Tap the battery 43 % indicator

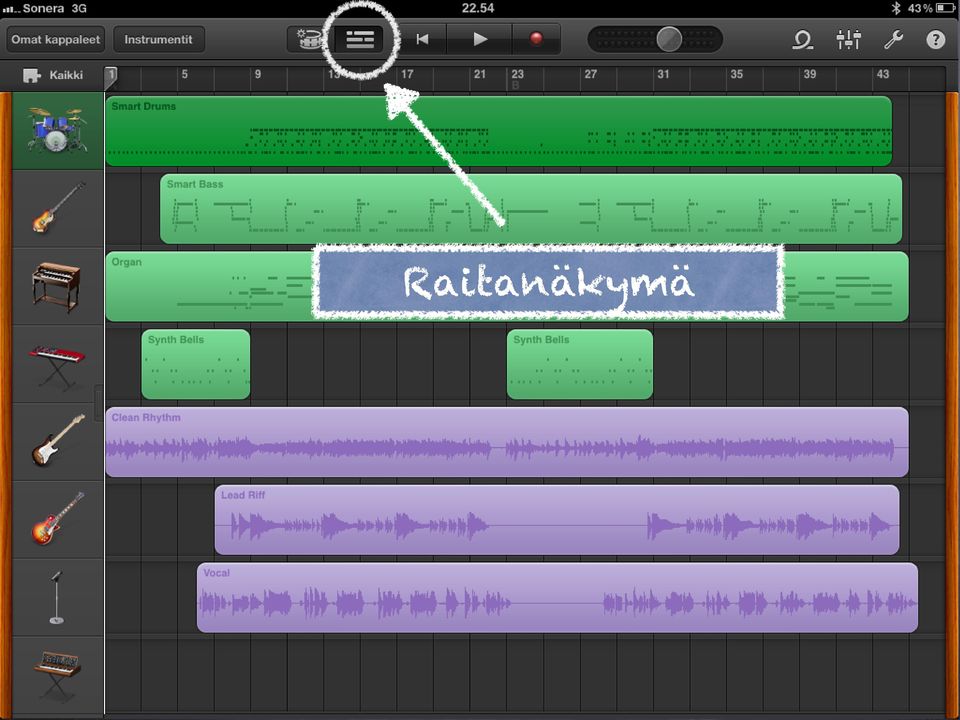click(931, 8)
